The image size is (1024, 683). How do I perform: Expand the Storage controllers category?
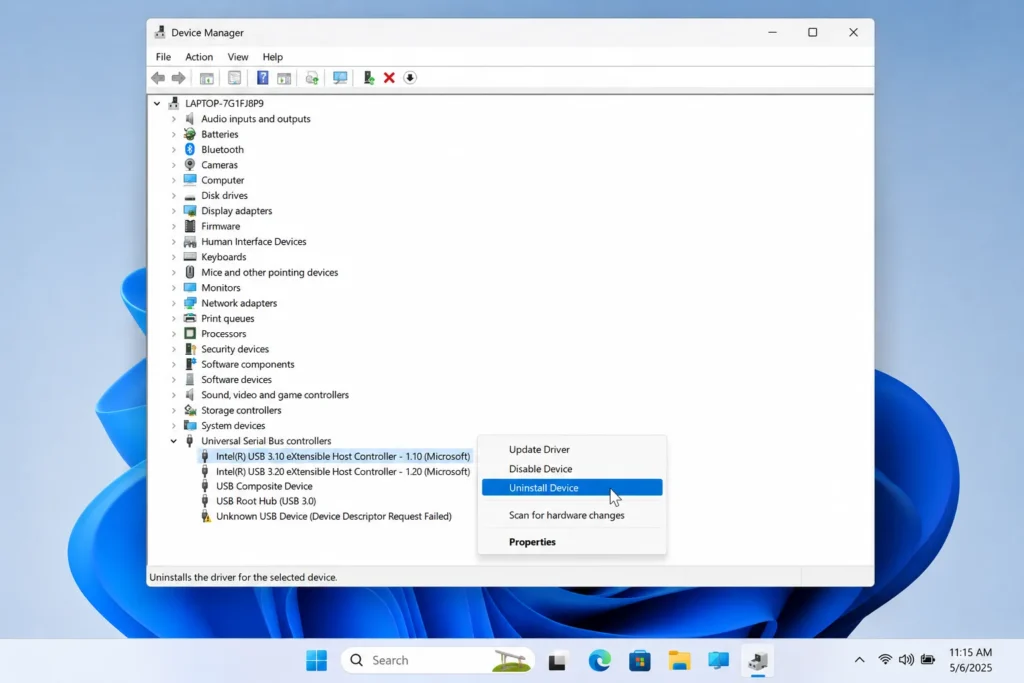tap(174, 410)
